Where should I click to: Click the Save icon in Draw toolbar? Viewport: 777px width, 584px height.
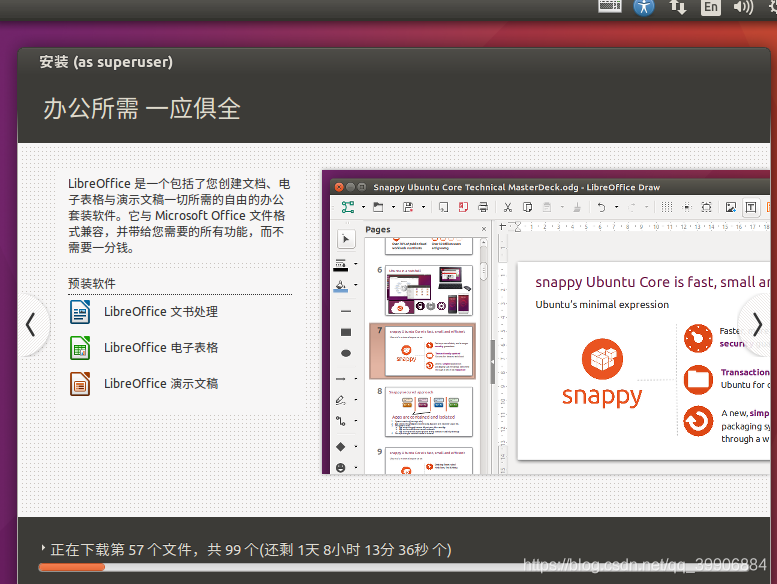coord(408,207)
